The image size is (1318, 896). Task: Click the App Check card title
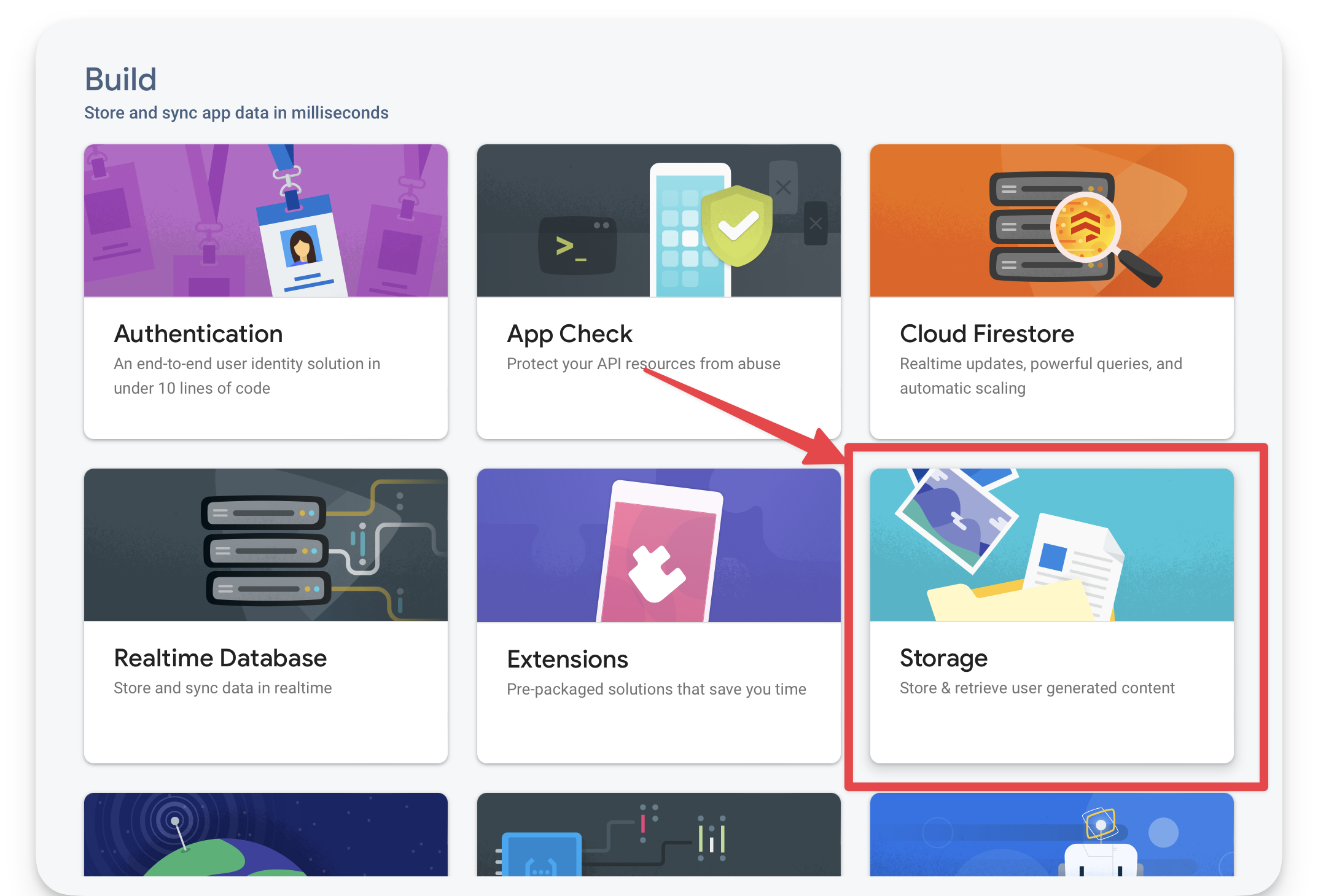[569, 334]
